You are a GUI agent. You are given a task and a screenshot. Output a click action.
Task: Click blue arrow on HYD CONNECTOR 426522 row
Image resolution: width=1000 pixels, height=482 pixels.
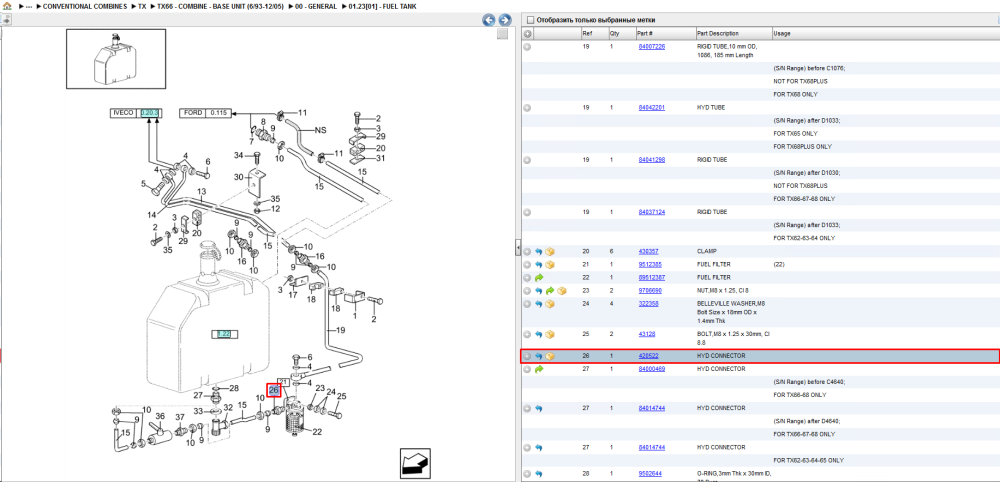point(538,356)
